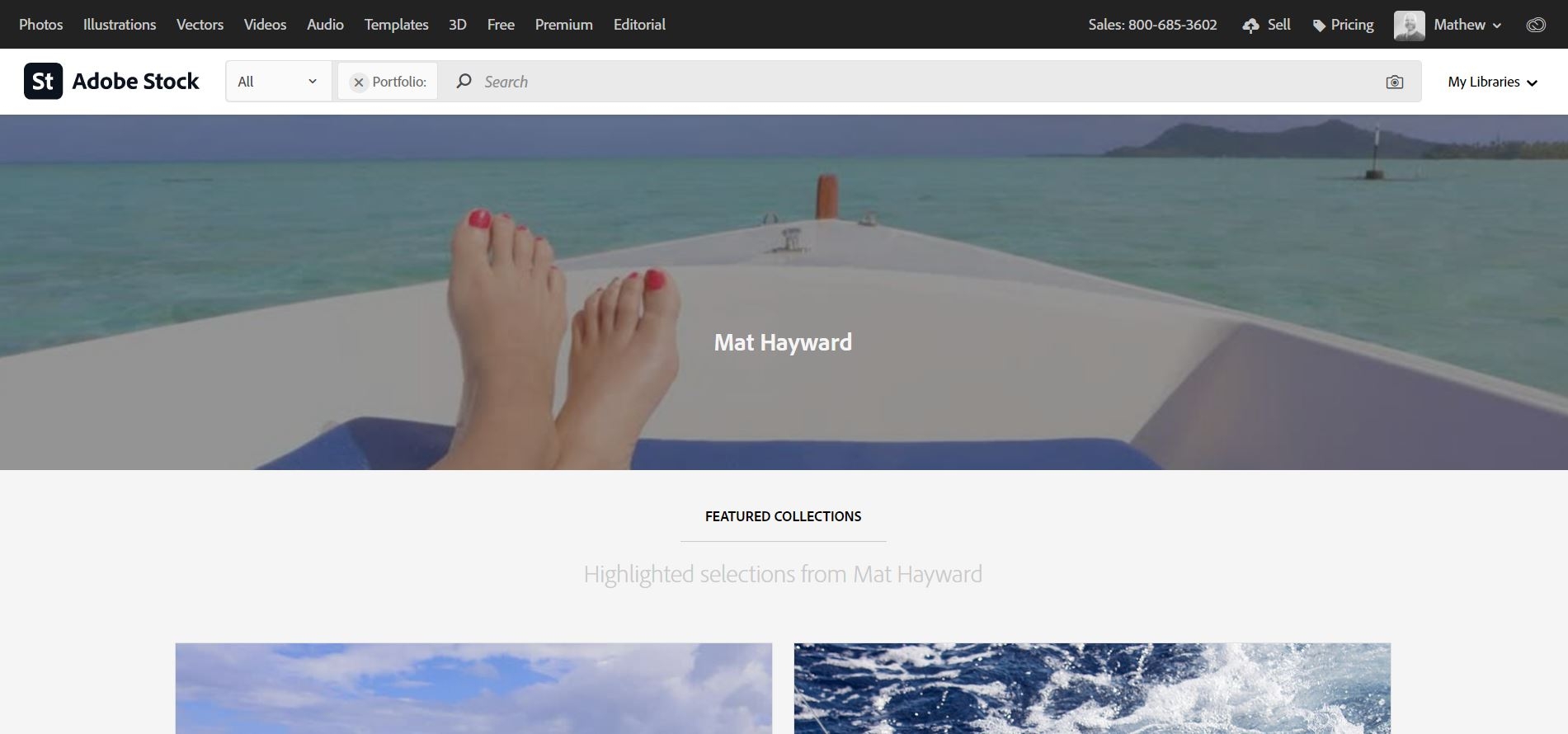The height and width of the screenshot is (734, 1568).
Task: Open visual search with the camera icon
Action: coord(1395,82)
